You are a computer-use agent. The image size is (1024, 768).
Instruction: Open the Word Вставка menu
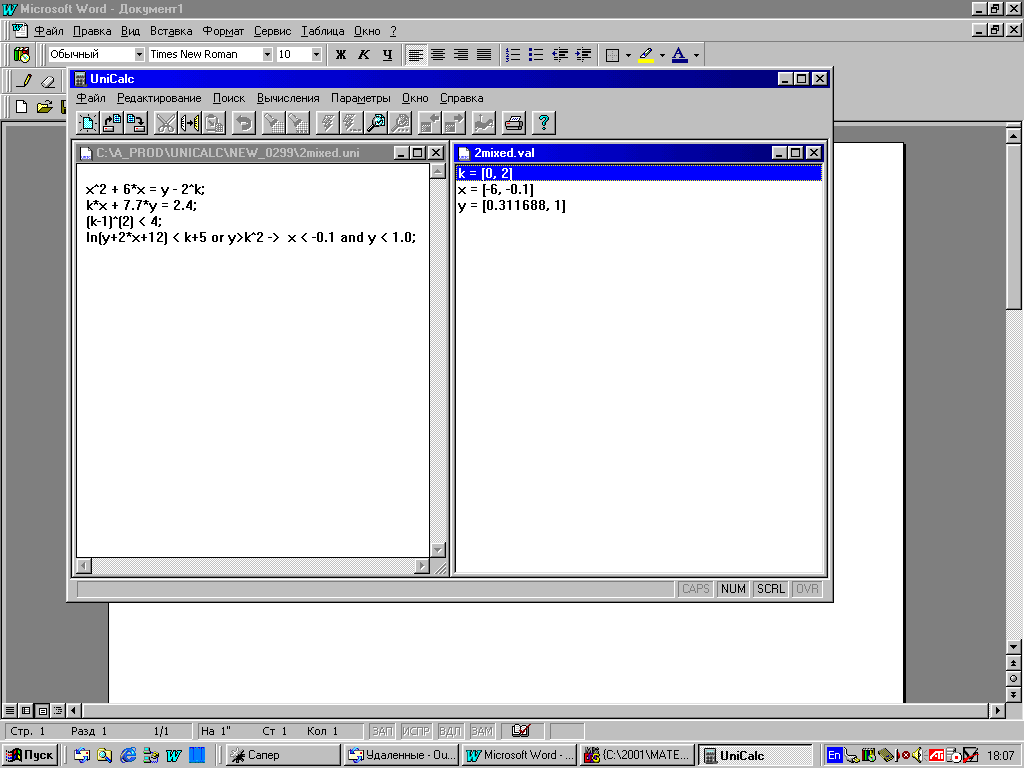171,31
